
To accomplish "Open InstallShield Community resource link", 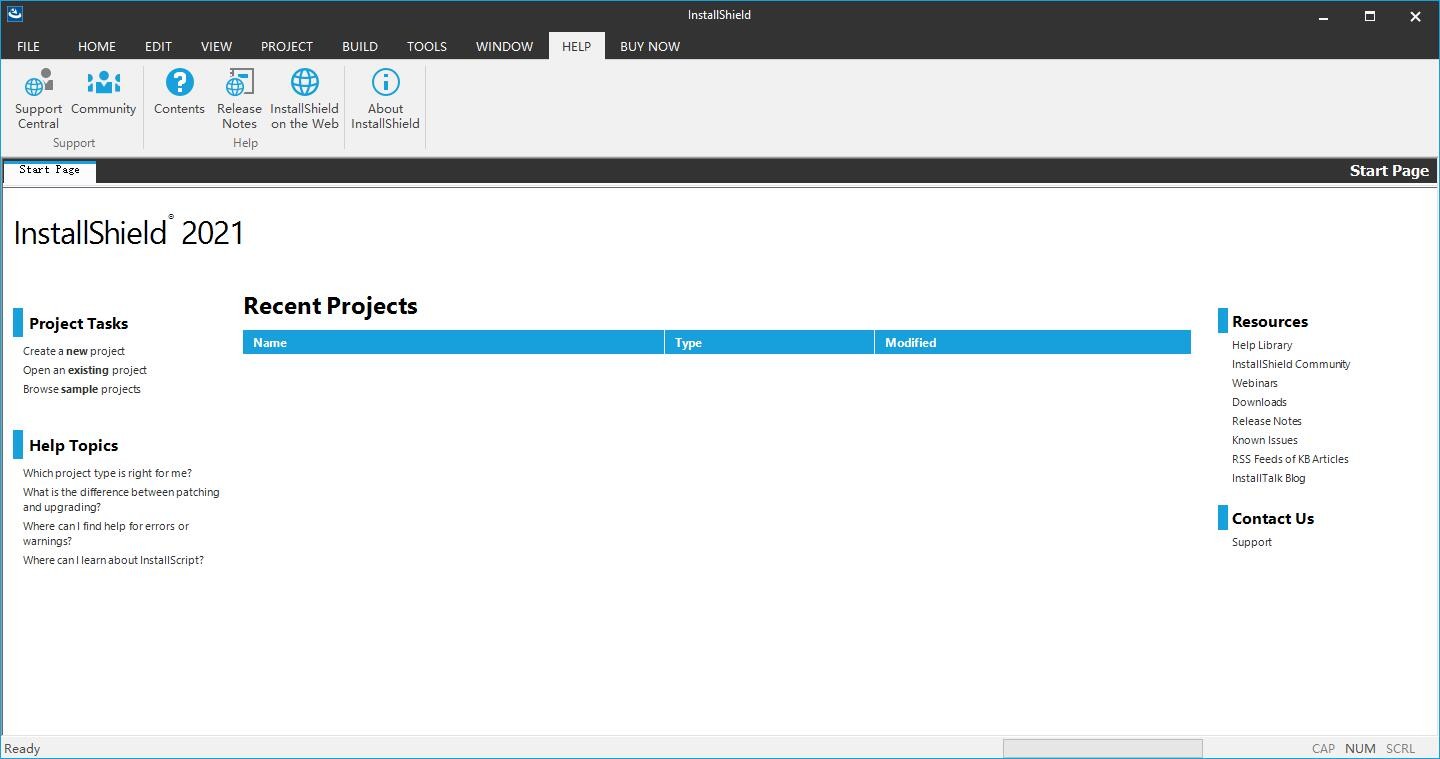I will [x=1291, y=364].
